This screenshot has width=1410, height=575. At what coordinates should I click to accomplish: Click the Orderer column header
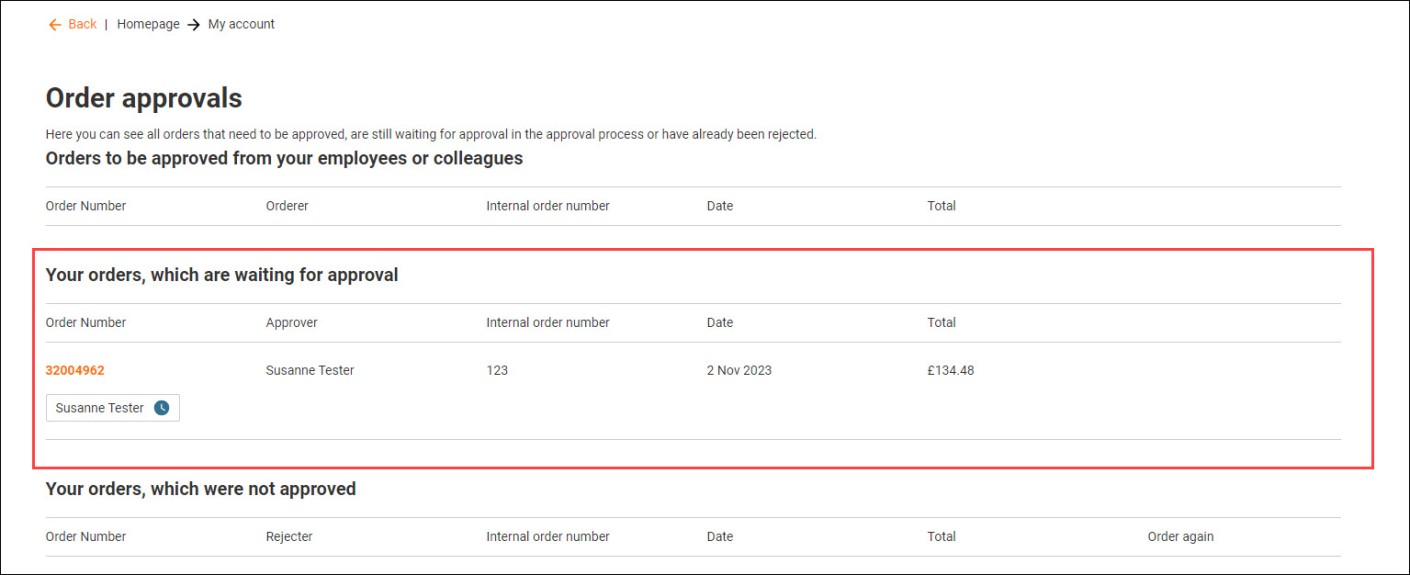tap(287, 206)
